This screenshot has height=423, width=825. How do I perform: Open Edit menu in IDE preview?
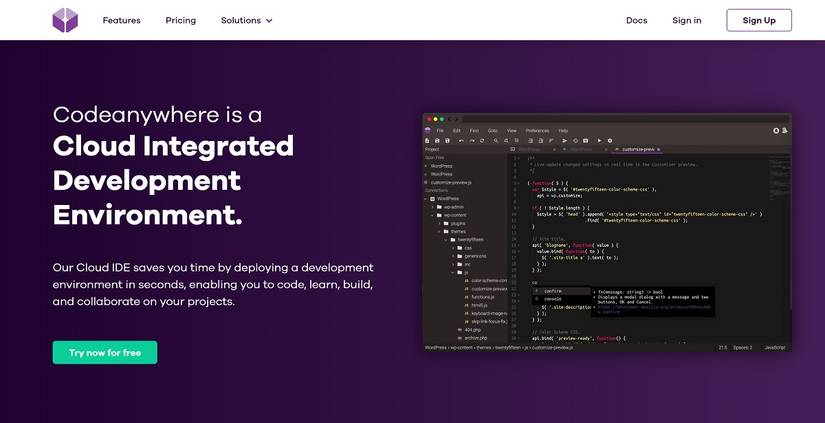tap(457, 130)
